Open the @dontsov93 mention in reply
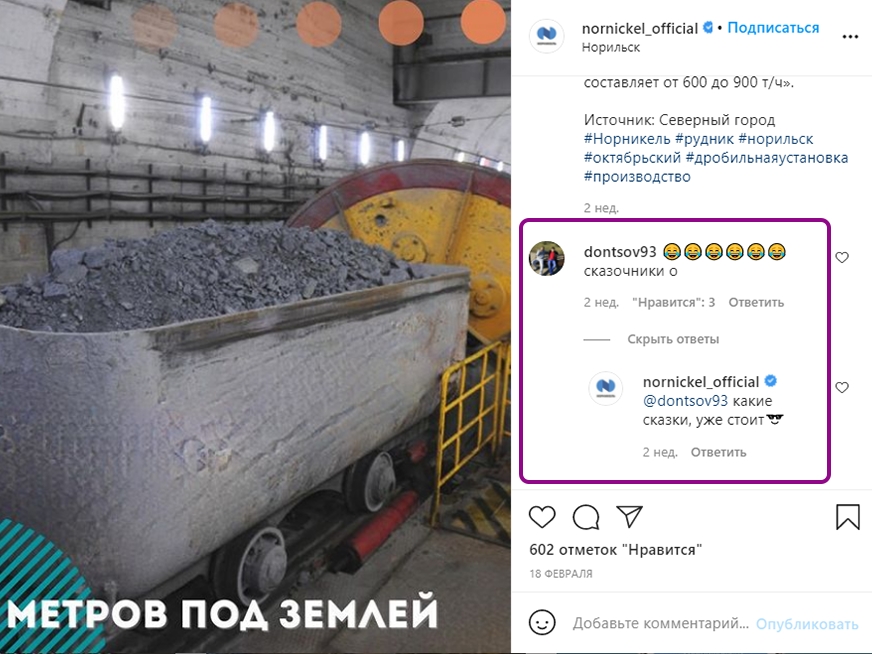872x654 pixels. pyautogui.click(x=685, y=401)
